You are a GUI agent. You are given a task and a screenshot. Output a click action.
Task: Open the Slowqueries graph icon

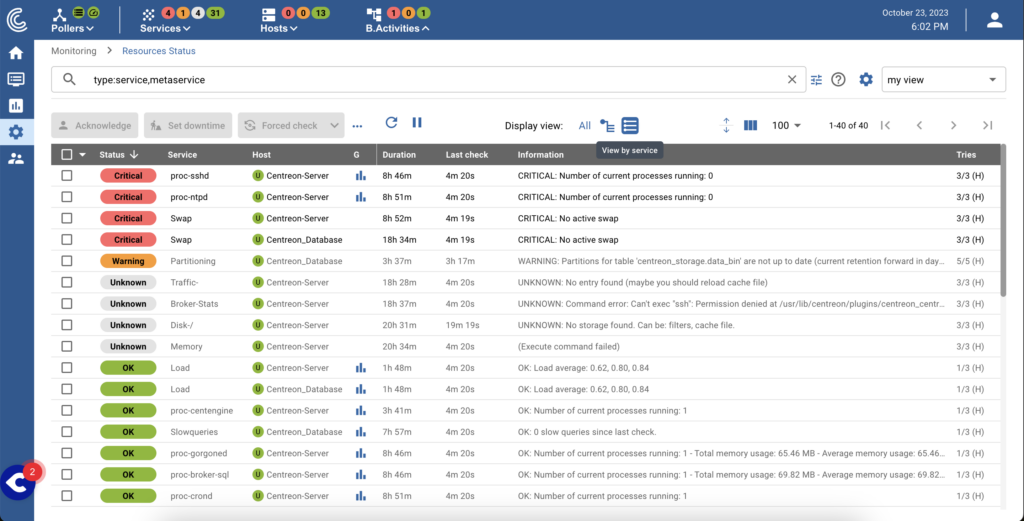[x=360, y=432]
